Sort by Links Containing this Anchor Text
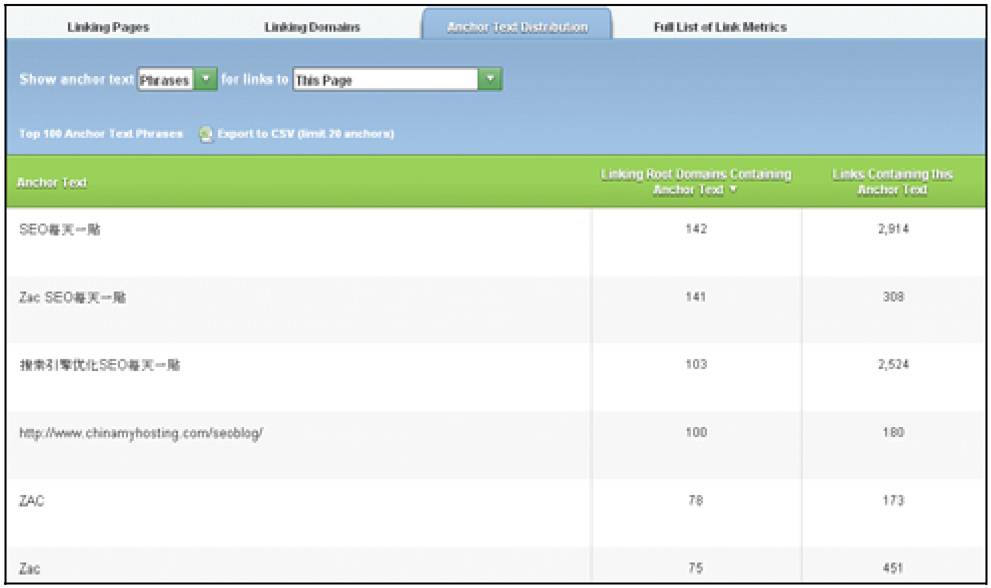Image resolution: width=991 pixels, height=588 pixels. pos(892,181)
